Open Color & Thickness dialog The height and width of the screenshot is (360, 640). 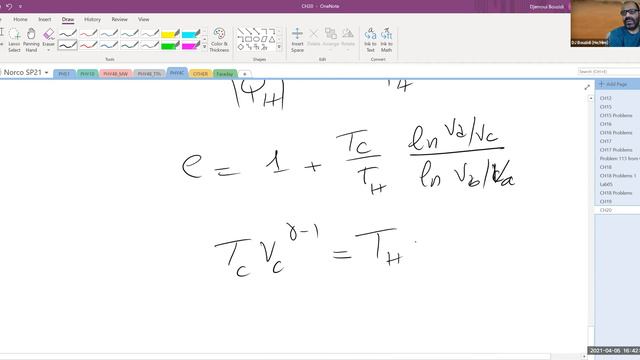click(219, 40)
